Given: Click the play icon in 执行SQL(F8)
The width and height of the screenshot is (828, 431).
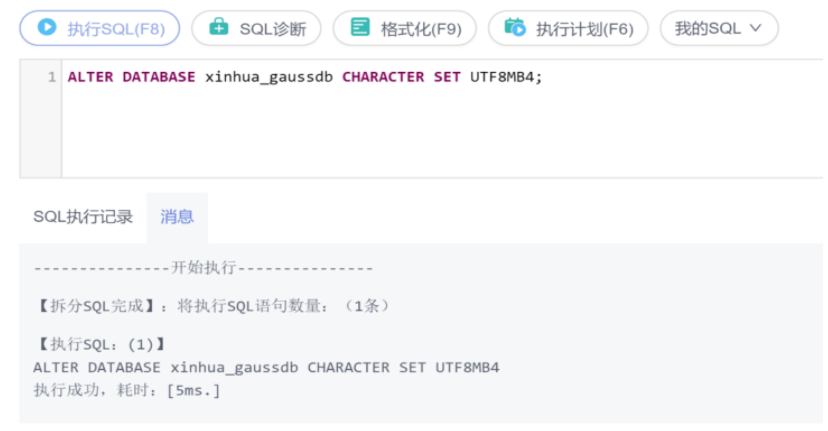Looking at the screenshot, I should click(x=47, y=28).
